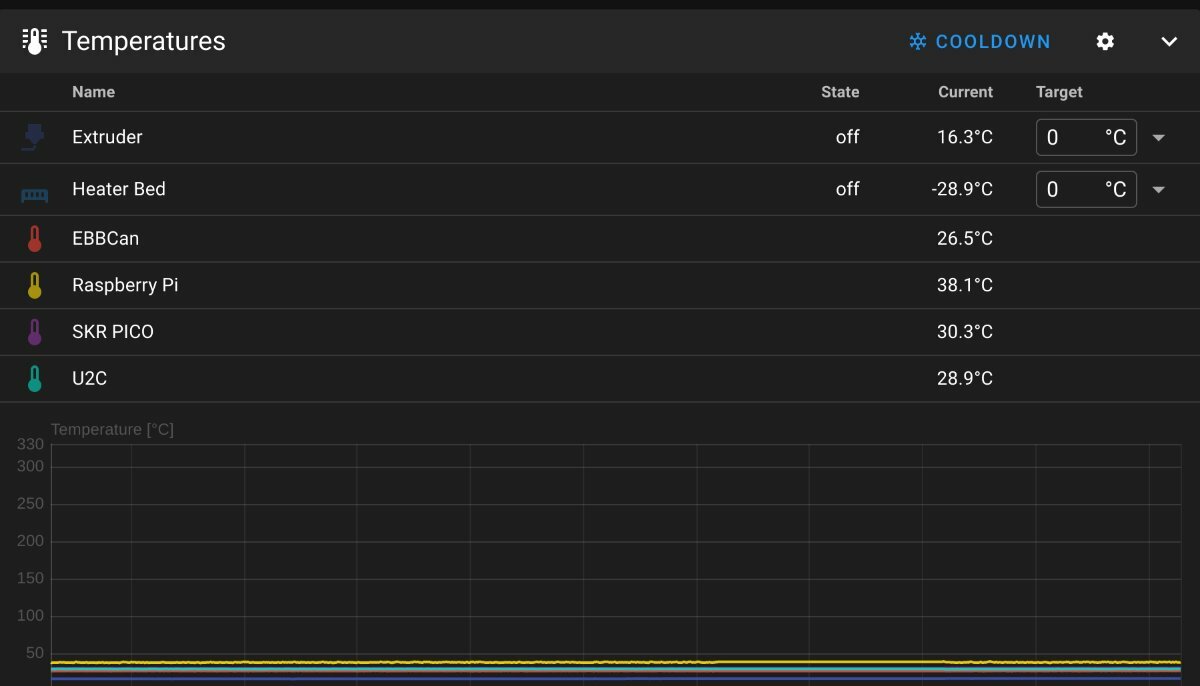Open Heater Bed temperature presets dropdown
This screenshot has width=1200, height=686.
click(x=1159, y=189)
